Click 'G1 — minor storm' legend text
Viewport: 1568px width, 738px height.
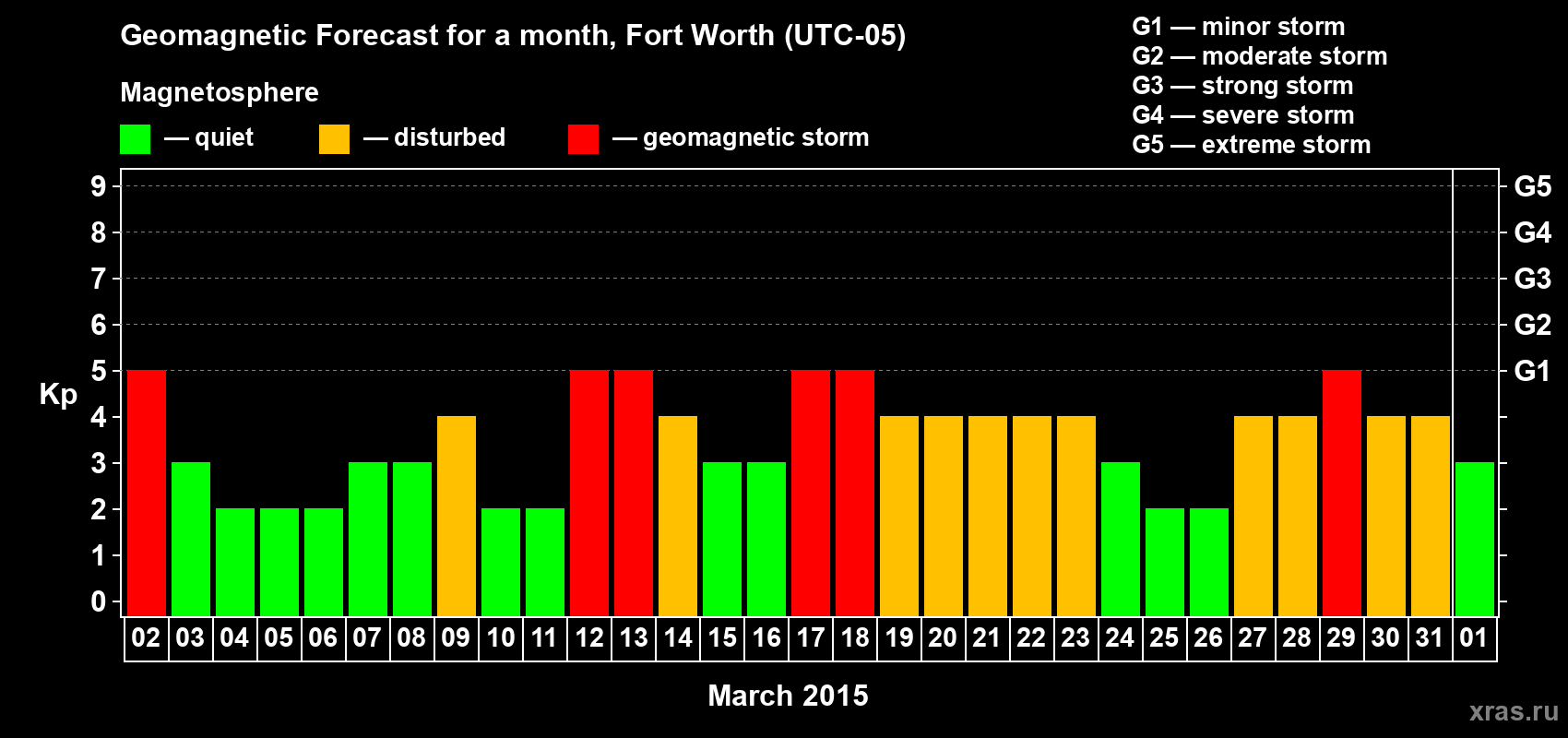click(1239, 27)
